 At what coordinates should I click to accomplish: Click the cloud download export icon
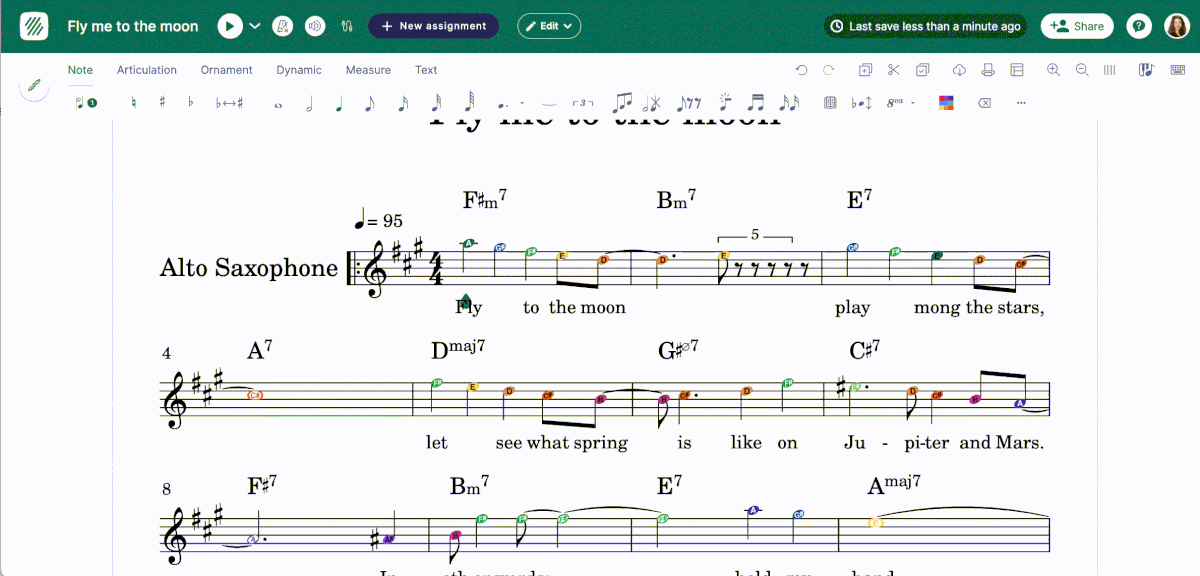(959, 70)
